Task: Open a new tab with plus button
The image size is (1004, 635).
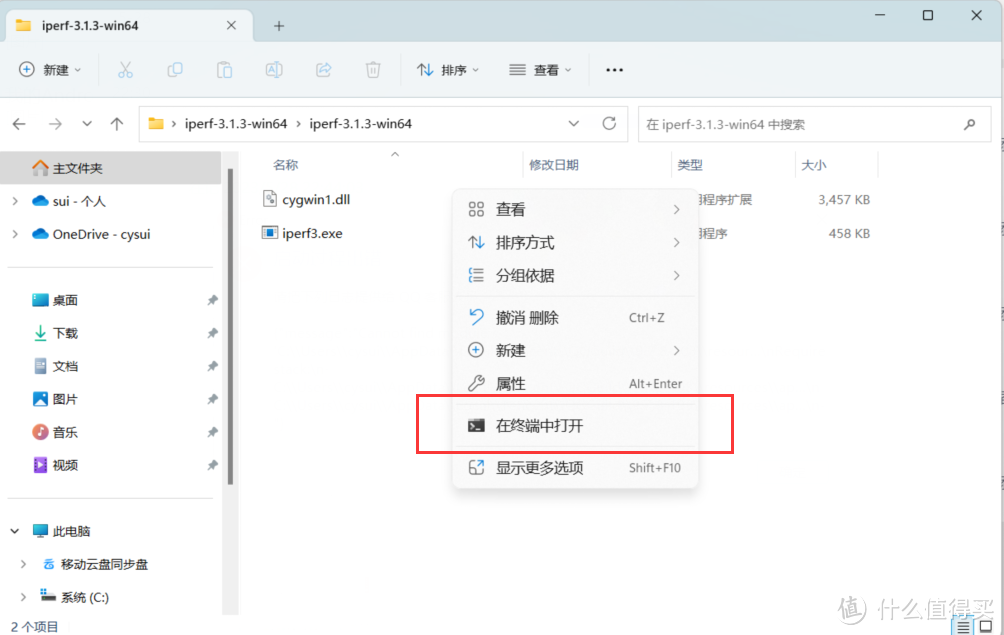Action: point(279,26)
